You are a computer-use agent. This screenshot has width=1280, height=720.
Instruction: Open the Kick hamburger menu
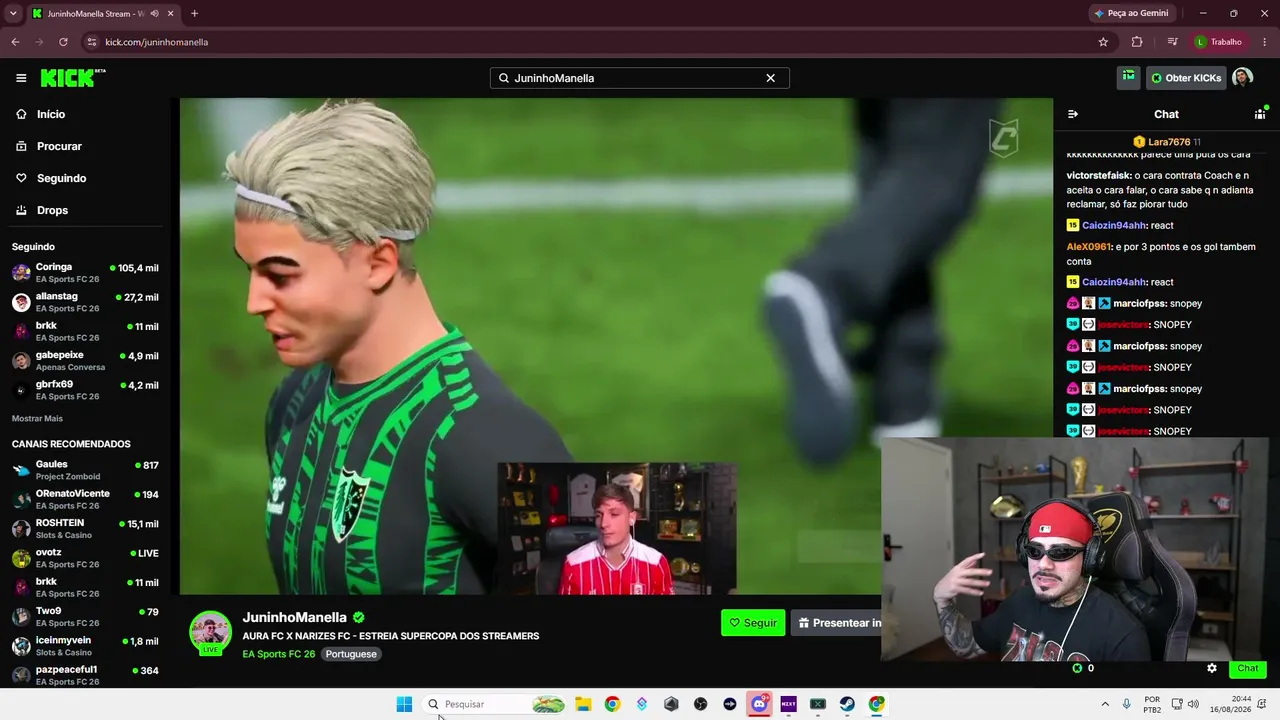tap(21, 78)
